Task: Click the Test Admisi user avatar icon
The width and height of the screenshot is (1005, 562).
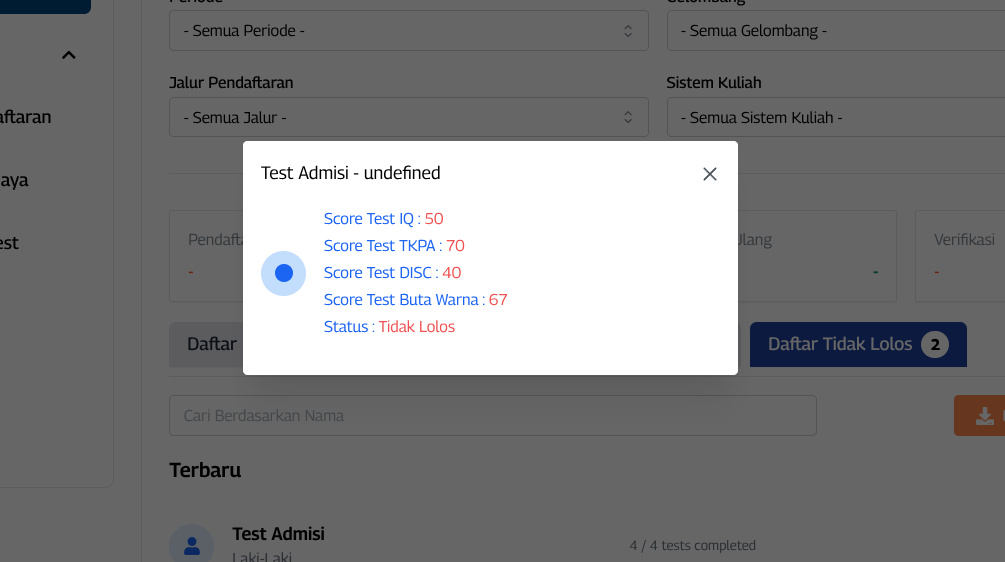Action: 191,545
